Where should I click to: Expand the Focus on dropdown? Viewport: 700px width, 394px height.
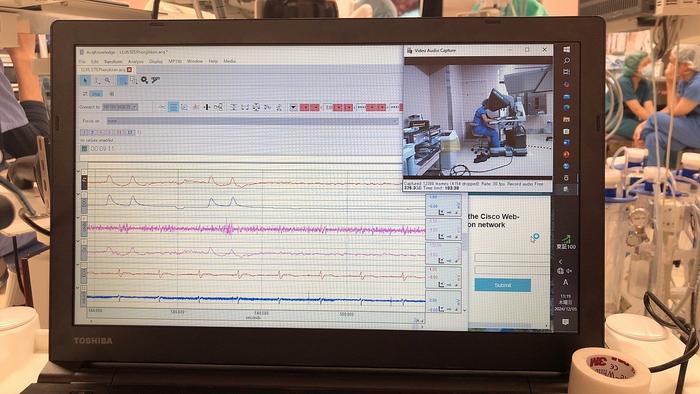pos(252,121)
